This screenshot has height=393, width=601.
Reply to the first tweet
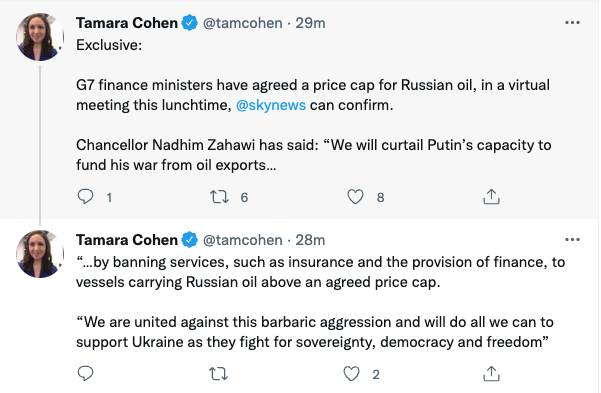click(x=85, y=197)
